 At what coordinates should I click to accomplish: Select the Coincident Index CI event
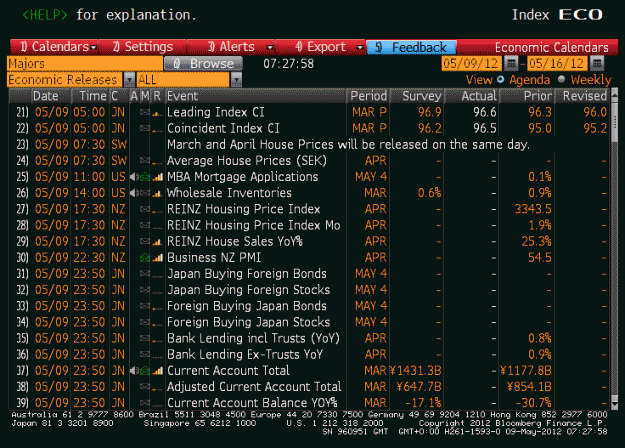click(x=223, y=128)
